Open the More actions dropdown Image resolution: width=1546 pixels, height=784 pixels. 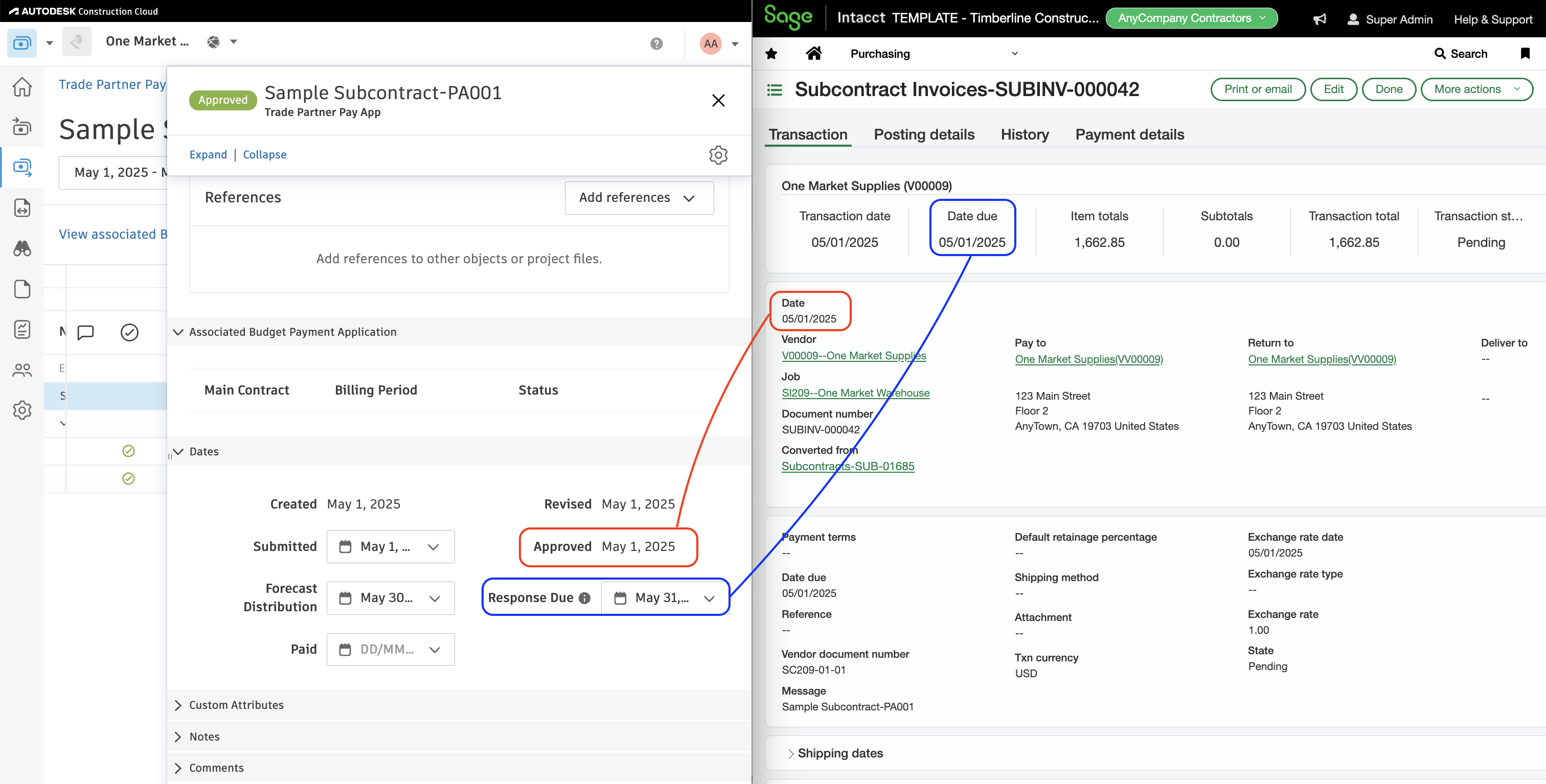1476,89
